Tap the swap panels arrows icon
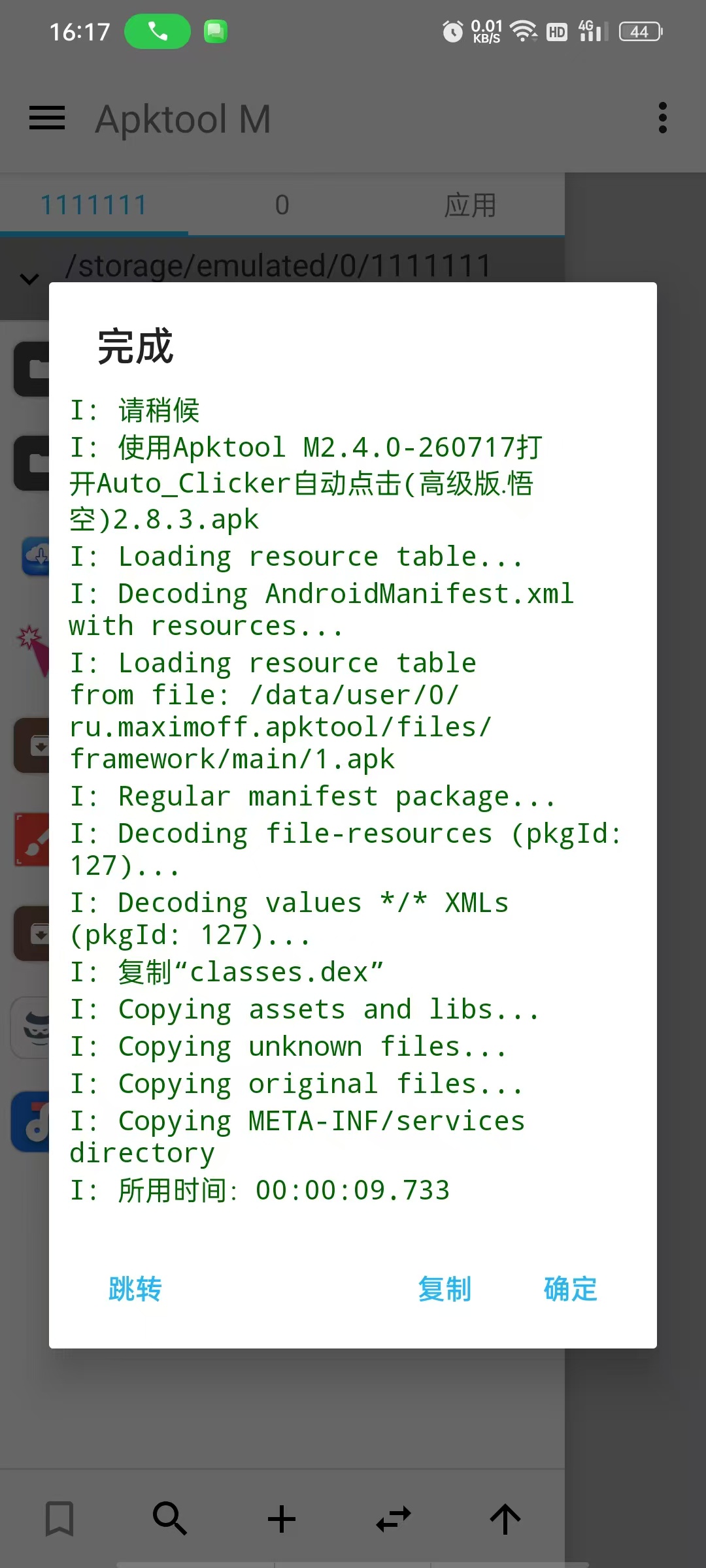The width and height of the screenshot is (706, 1568). tap(394, 1518)
